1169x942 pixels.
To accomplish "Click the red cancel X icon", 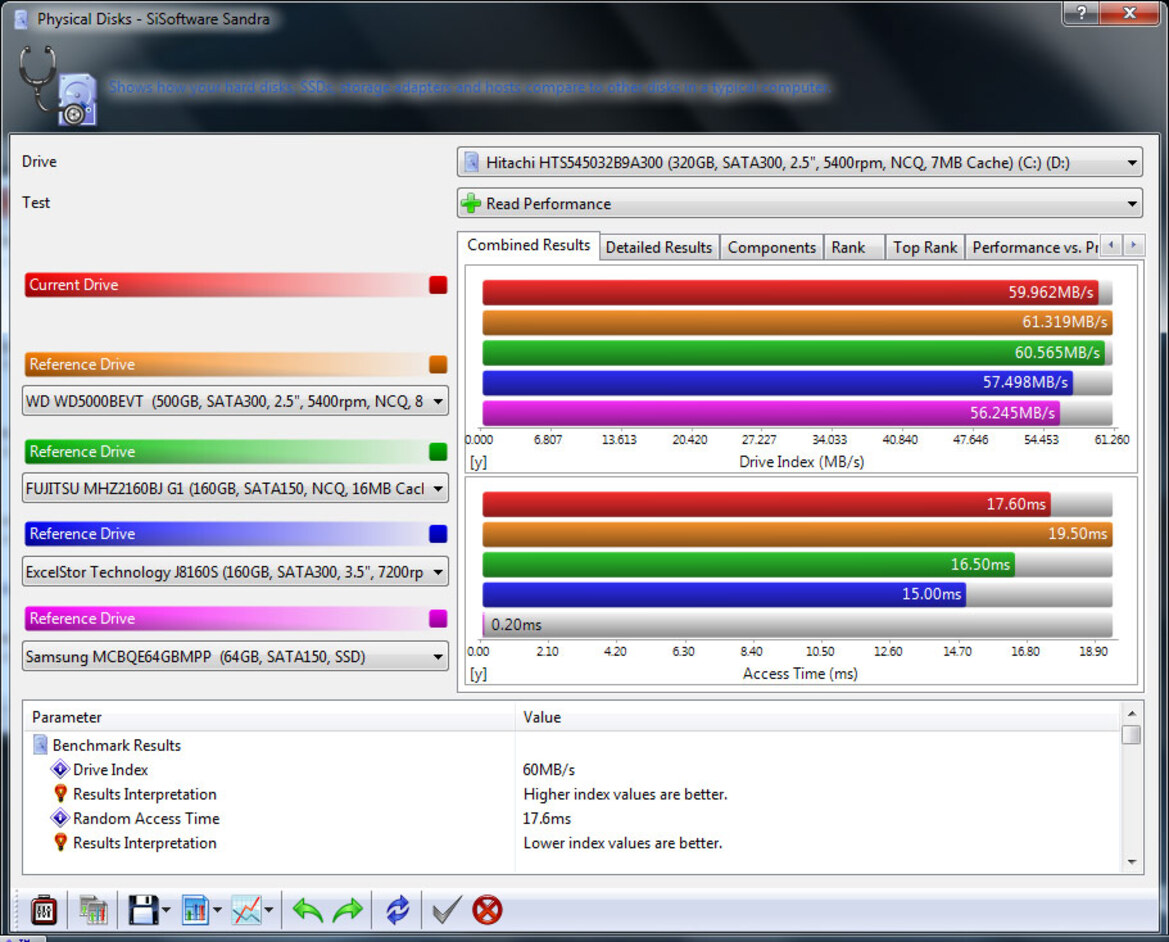I will [x=488, y=910].
